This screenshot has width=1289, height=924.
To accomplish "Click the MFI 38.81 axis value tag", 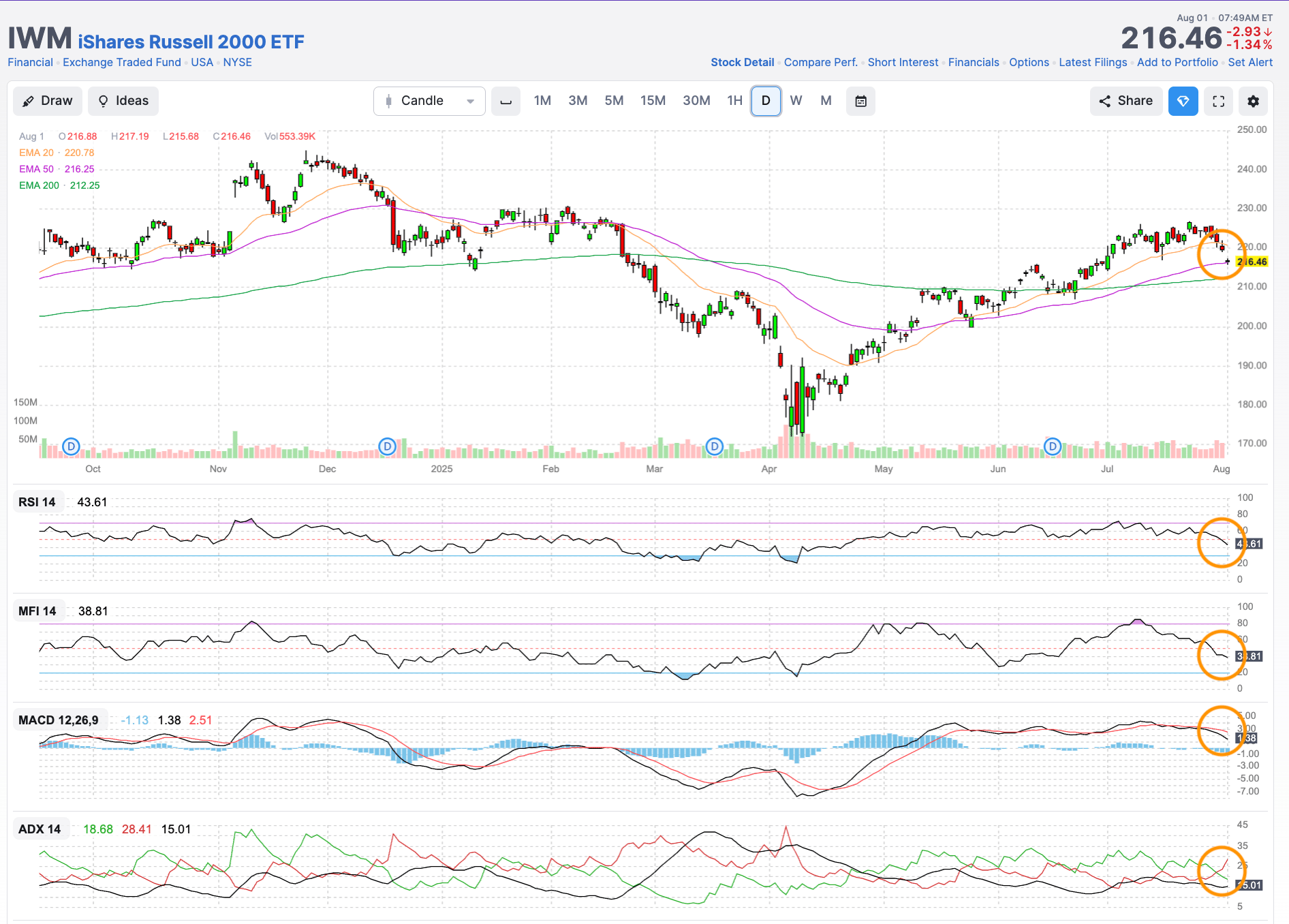I will (x=1249, y=656).
